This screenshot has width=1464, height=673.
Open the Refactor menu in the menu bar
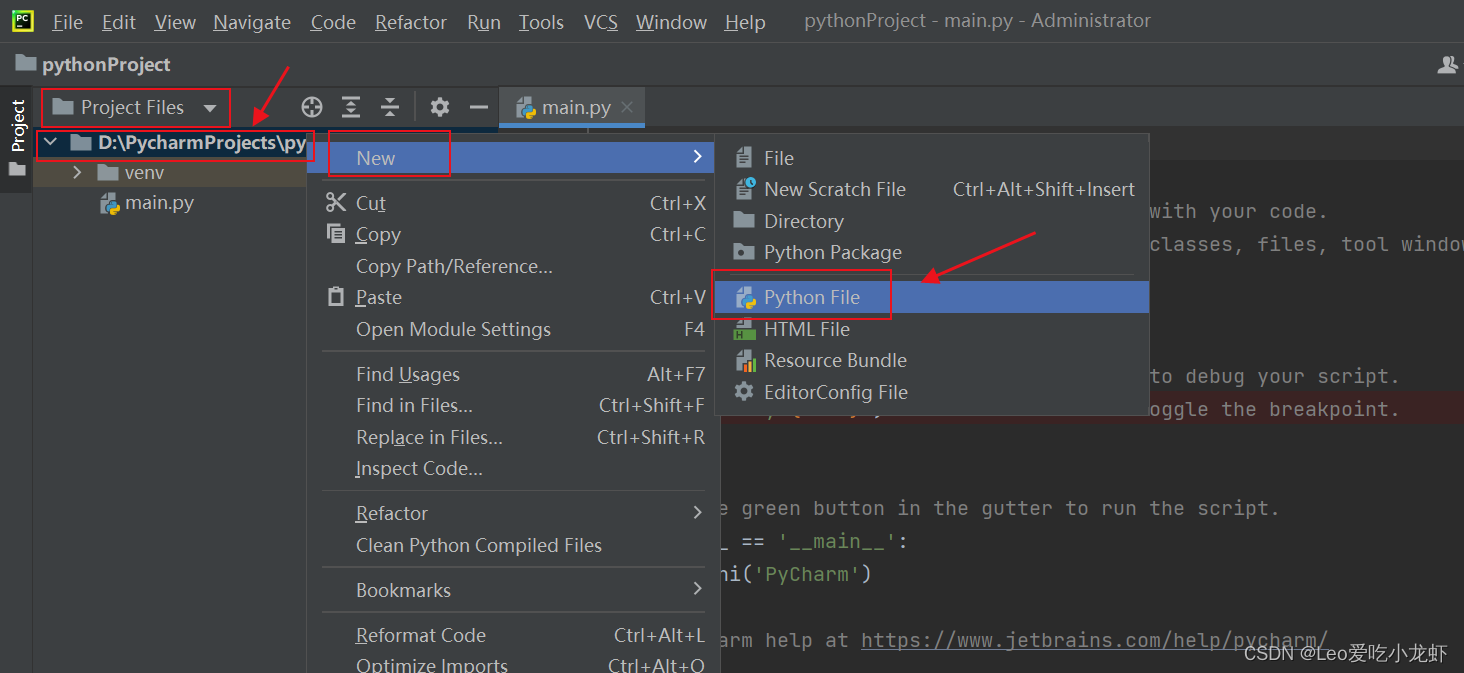click(x=411, y=22)
